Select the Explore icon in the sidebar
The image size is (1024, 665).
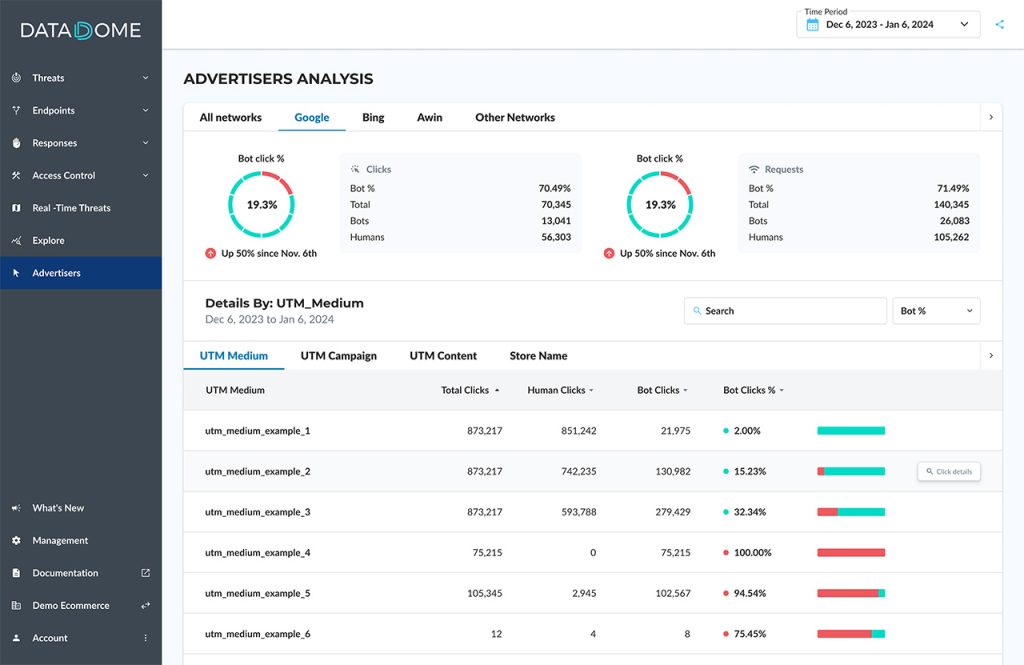coord(17,240)
